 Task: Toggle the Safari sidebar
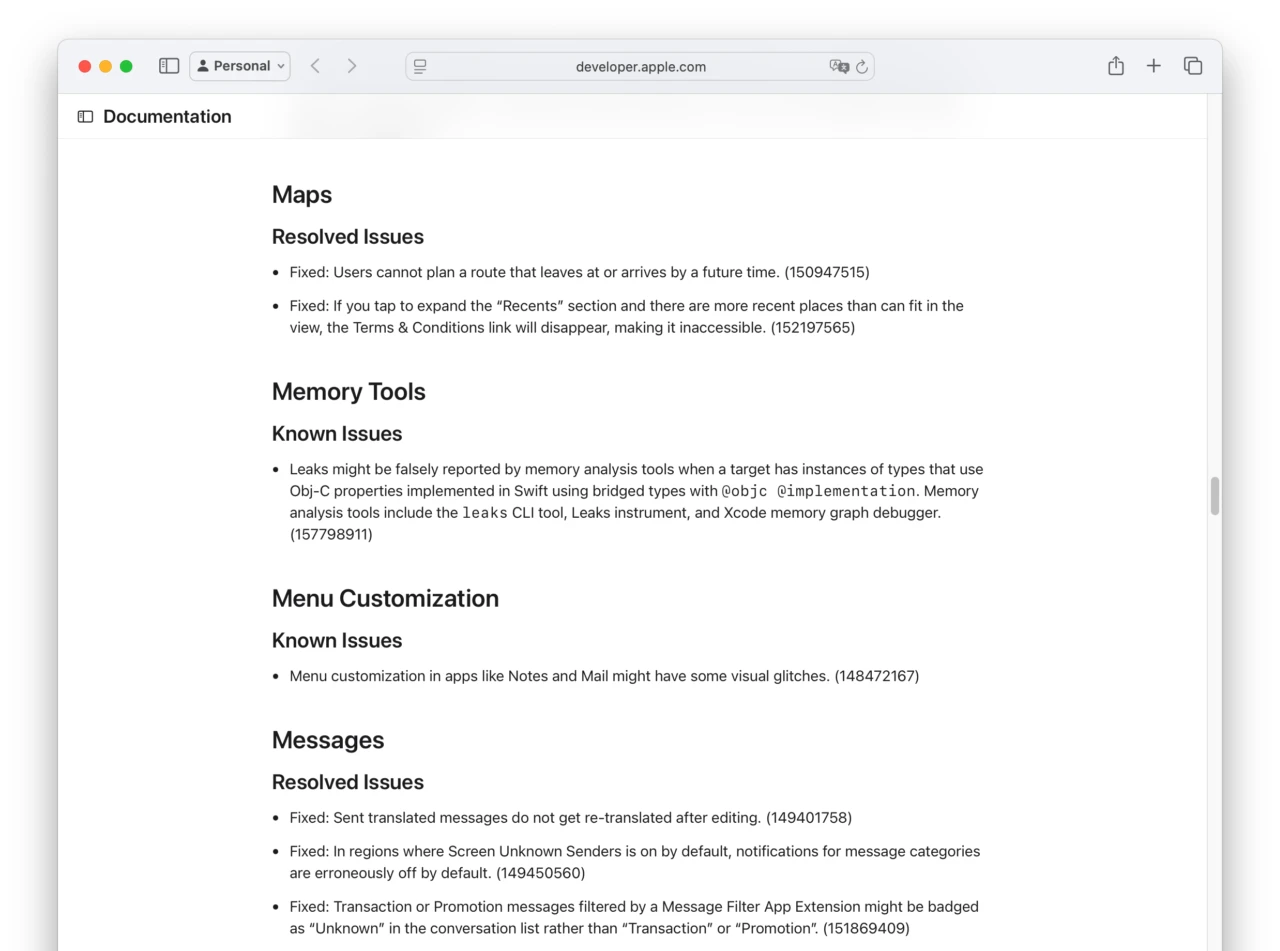[x=169, y=65]
